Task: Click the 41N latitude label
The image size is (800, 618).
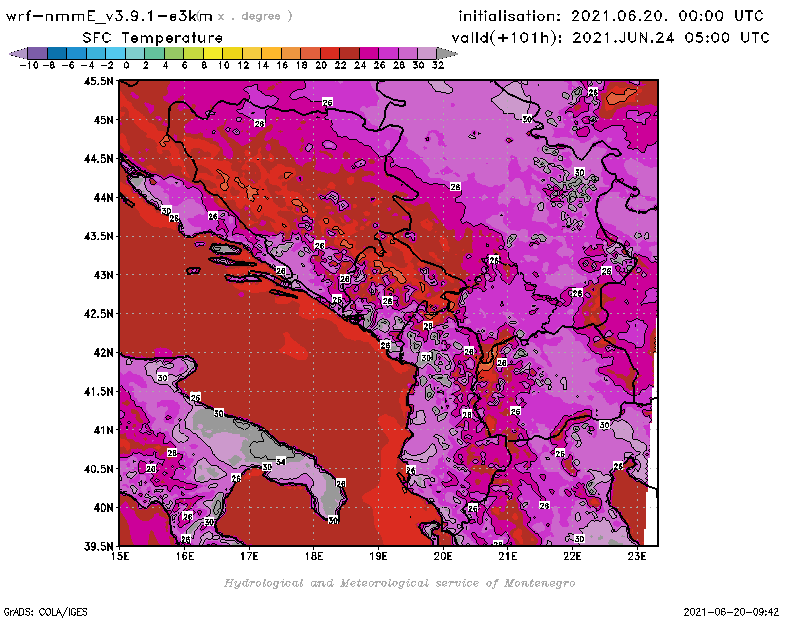Action: pyautogui.click(x=103, y=430)
